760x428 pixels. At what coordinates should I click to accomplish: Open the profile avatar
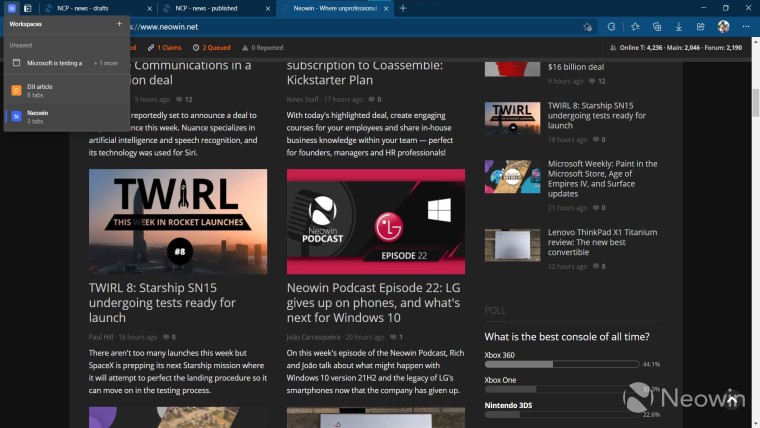click(724, 27)
